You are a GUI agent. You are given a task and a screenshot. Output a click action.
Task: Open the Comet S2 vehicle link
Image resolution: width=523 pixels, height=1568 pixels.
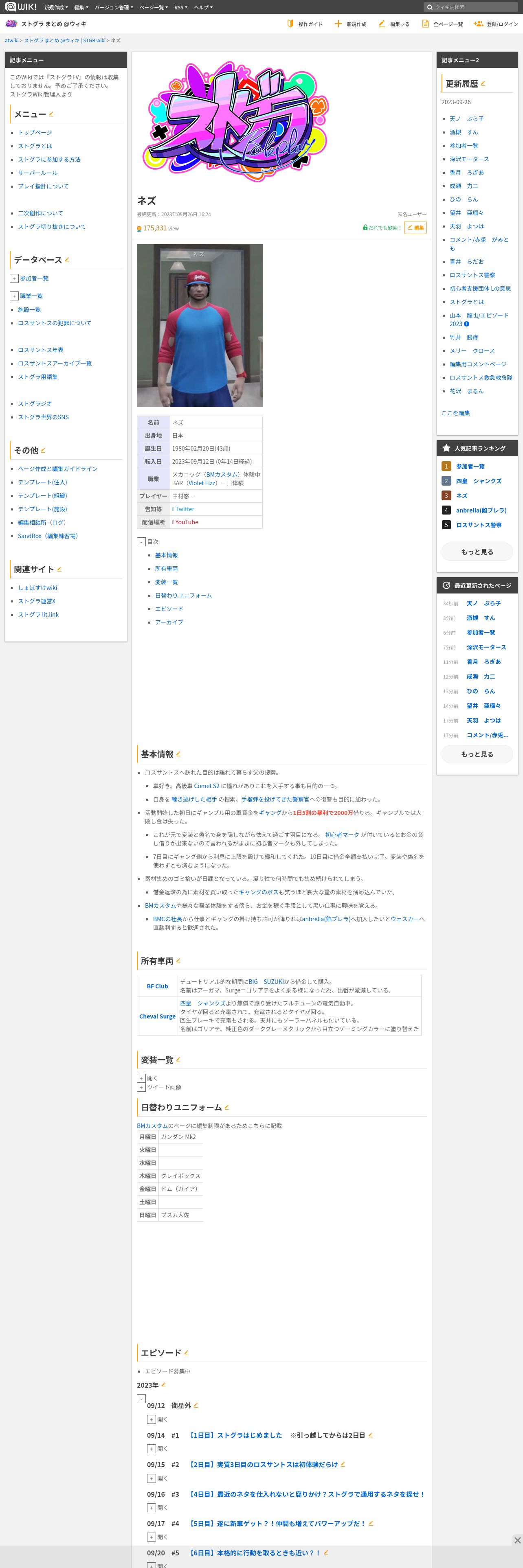point(207,786)
